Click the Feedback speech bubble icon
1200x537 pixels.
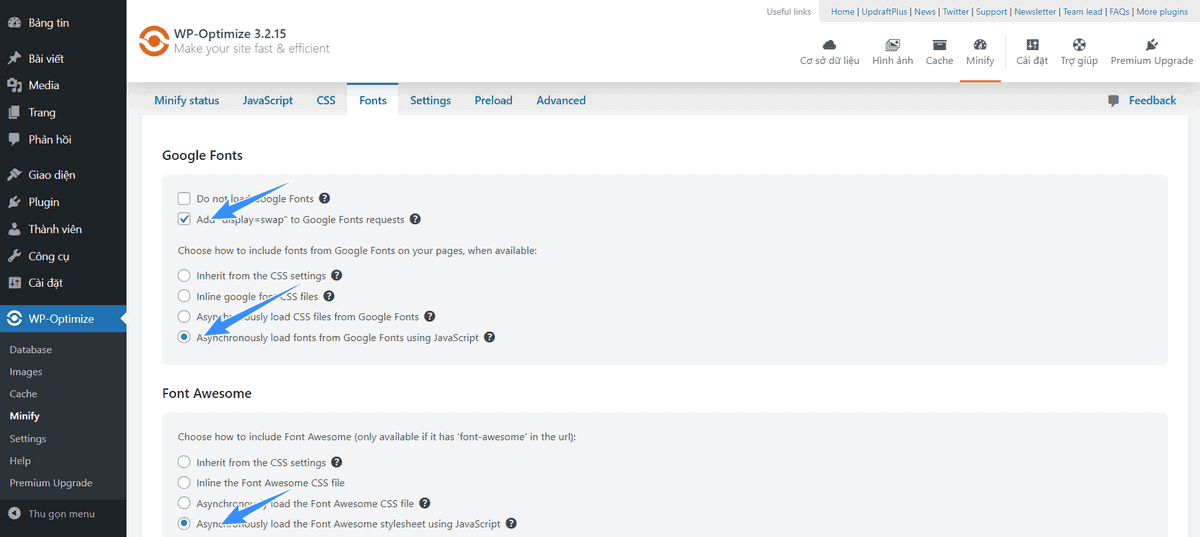(1114, 101)
